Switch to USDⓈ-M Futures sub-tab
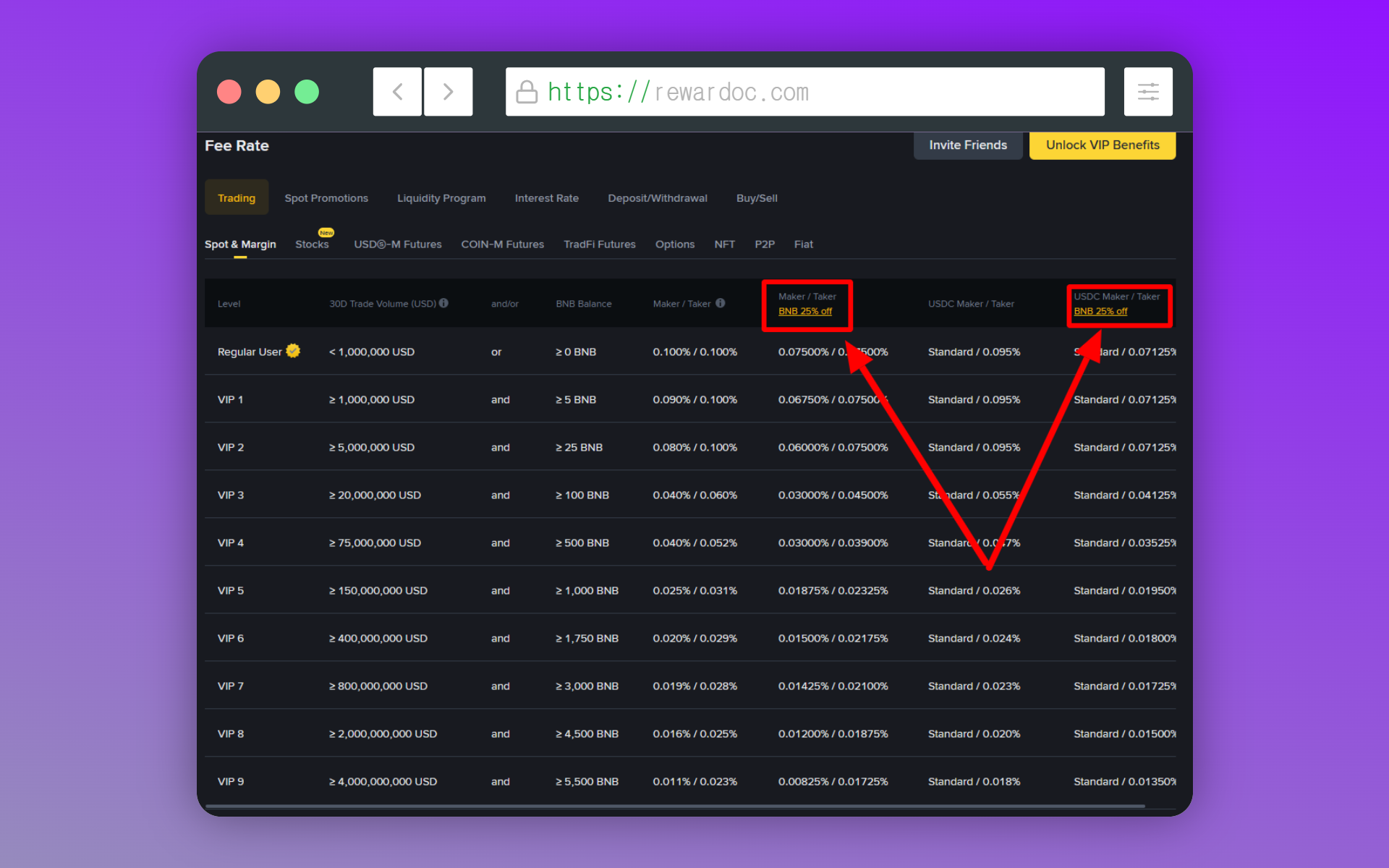Screen dimensions: 1389x868 pyautogui.click(x=398, y=244)
